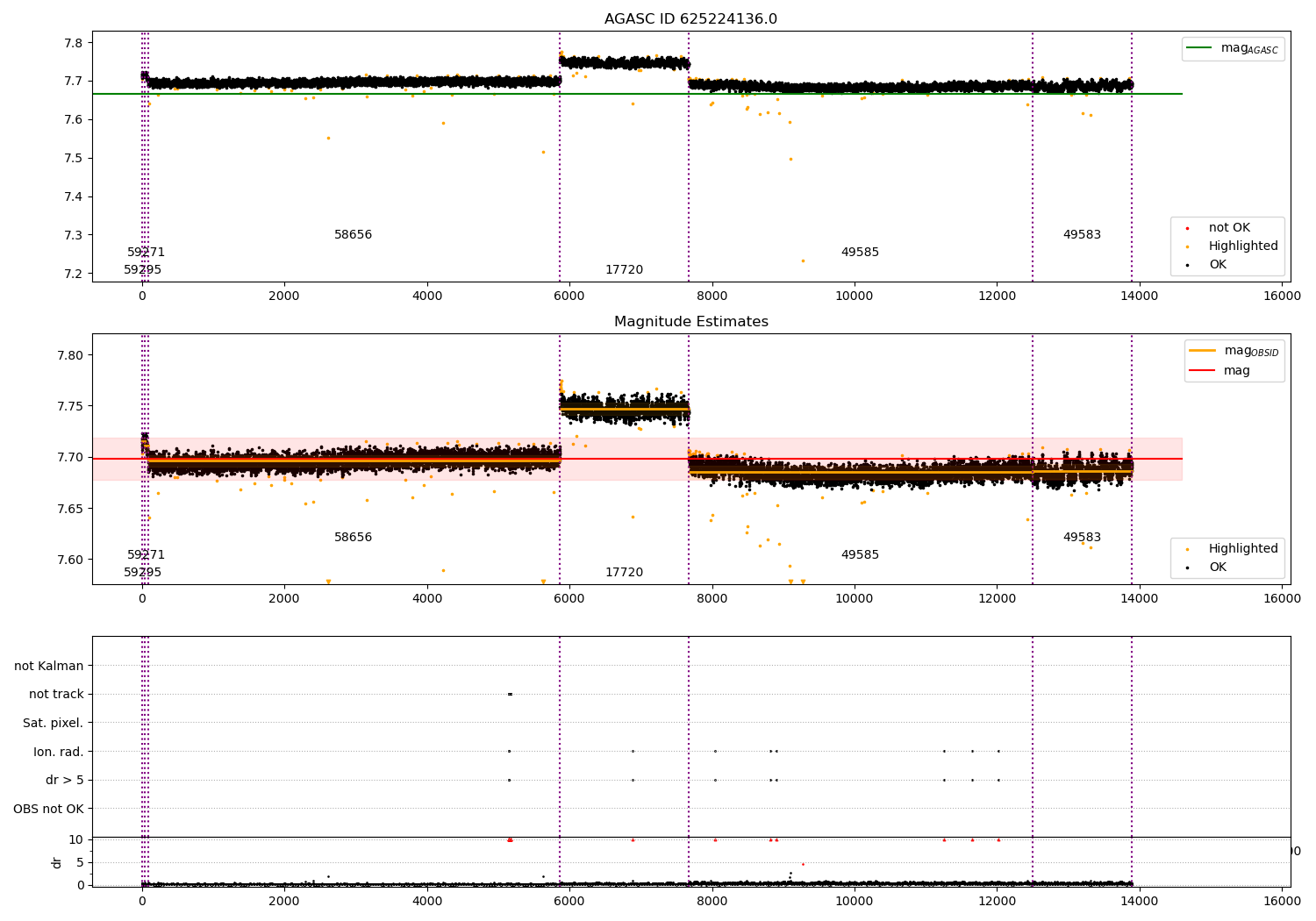
Task: Select "Highlighted" legend entry in Magnitude Estimates plot
Action: [x=1243, y=549]
